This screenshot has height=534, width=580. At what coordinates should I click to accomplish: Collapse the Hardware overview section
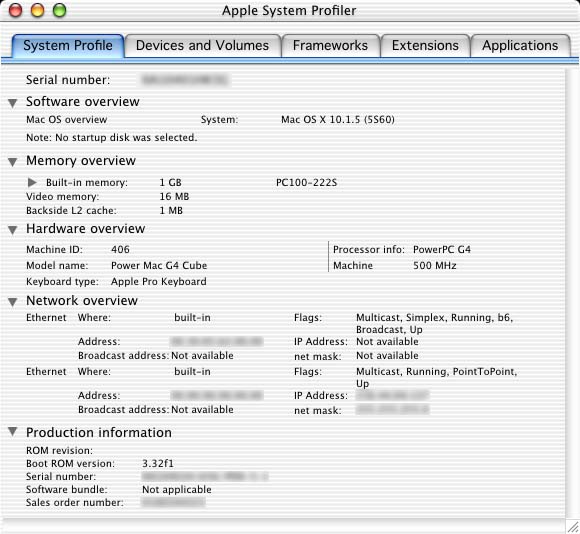(x=13, y=230)
